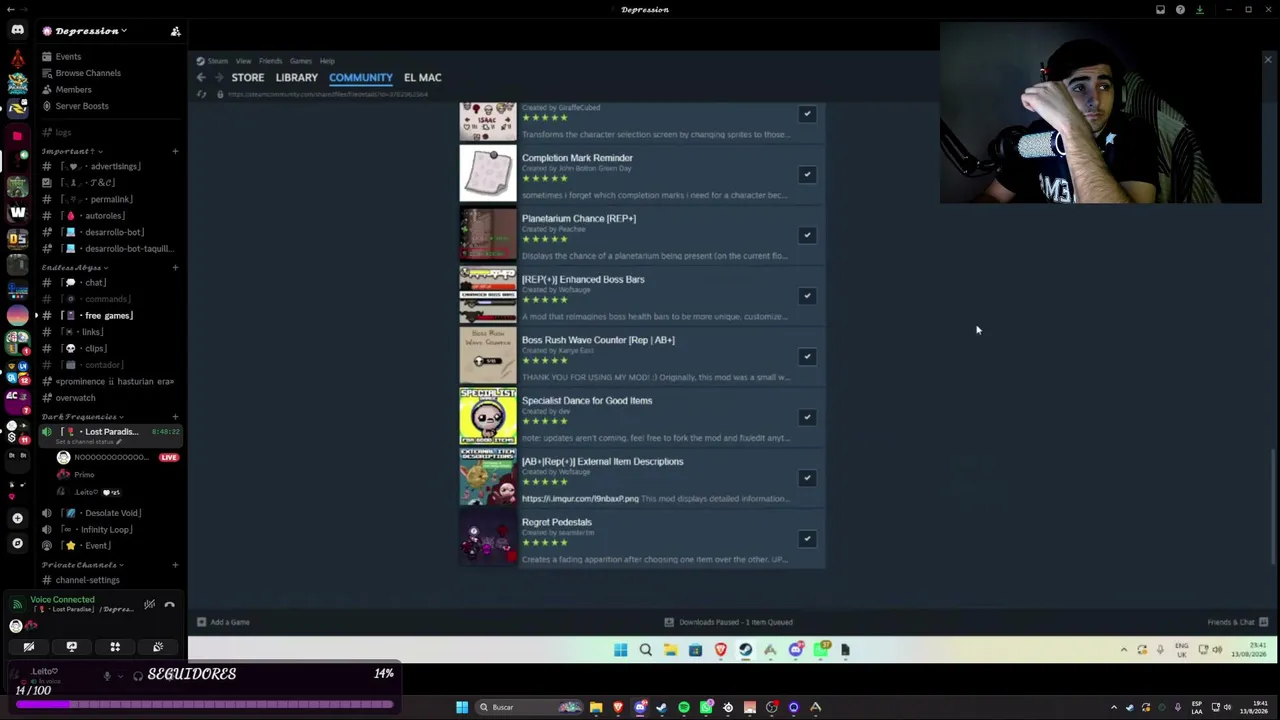Collapse the Important channel category
This screenshot has height=720, width=1280.
71,151
